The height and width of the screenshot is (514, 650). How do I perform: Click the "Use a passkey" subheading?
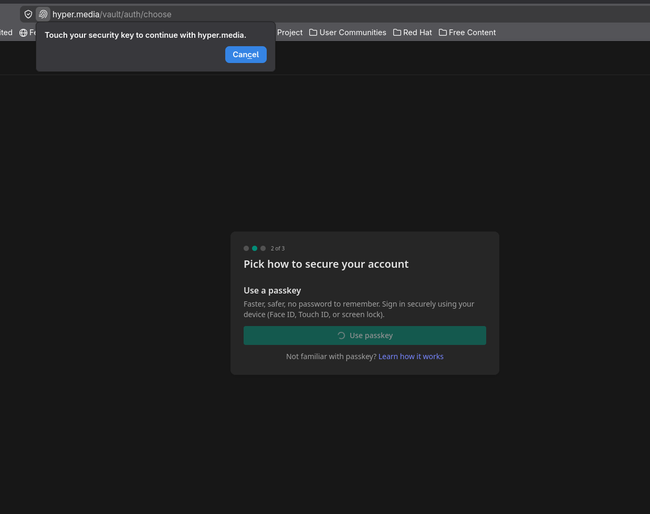pyautogui.click(x=272, y=290)
